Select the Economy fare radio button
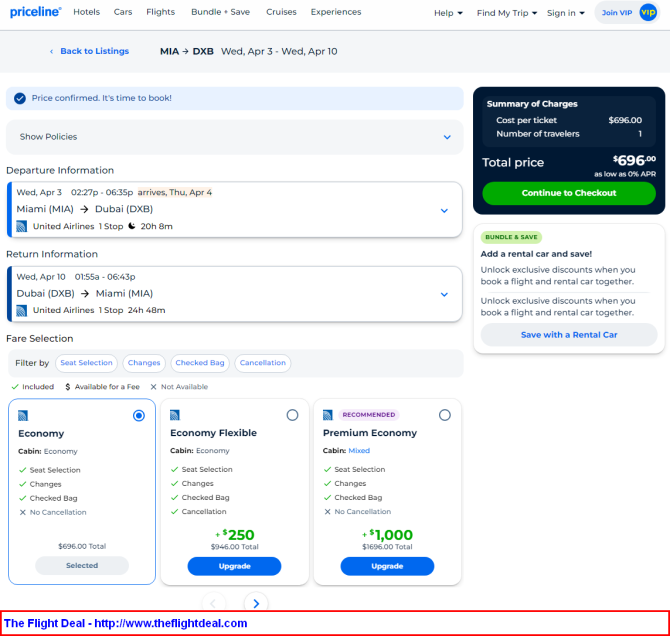670x636 pixels. click(139, 415)
